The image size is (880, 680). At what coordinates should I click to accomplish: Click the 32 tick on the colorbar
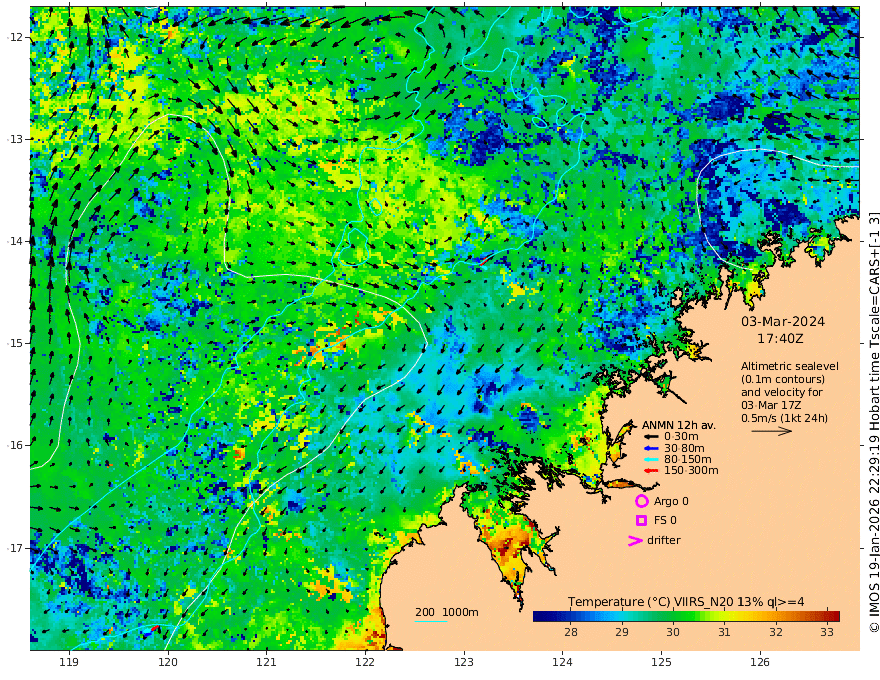(776, 632)
